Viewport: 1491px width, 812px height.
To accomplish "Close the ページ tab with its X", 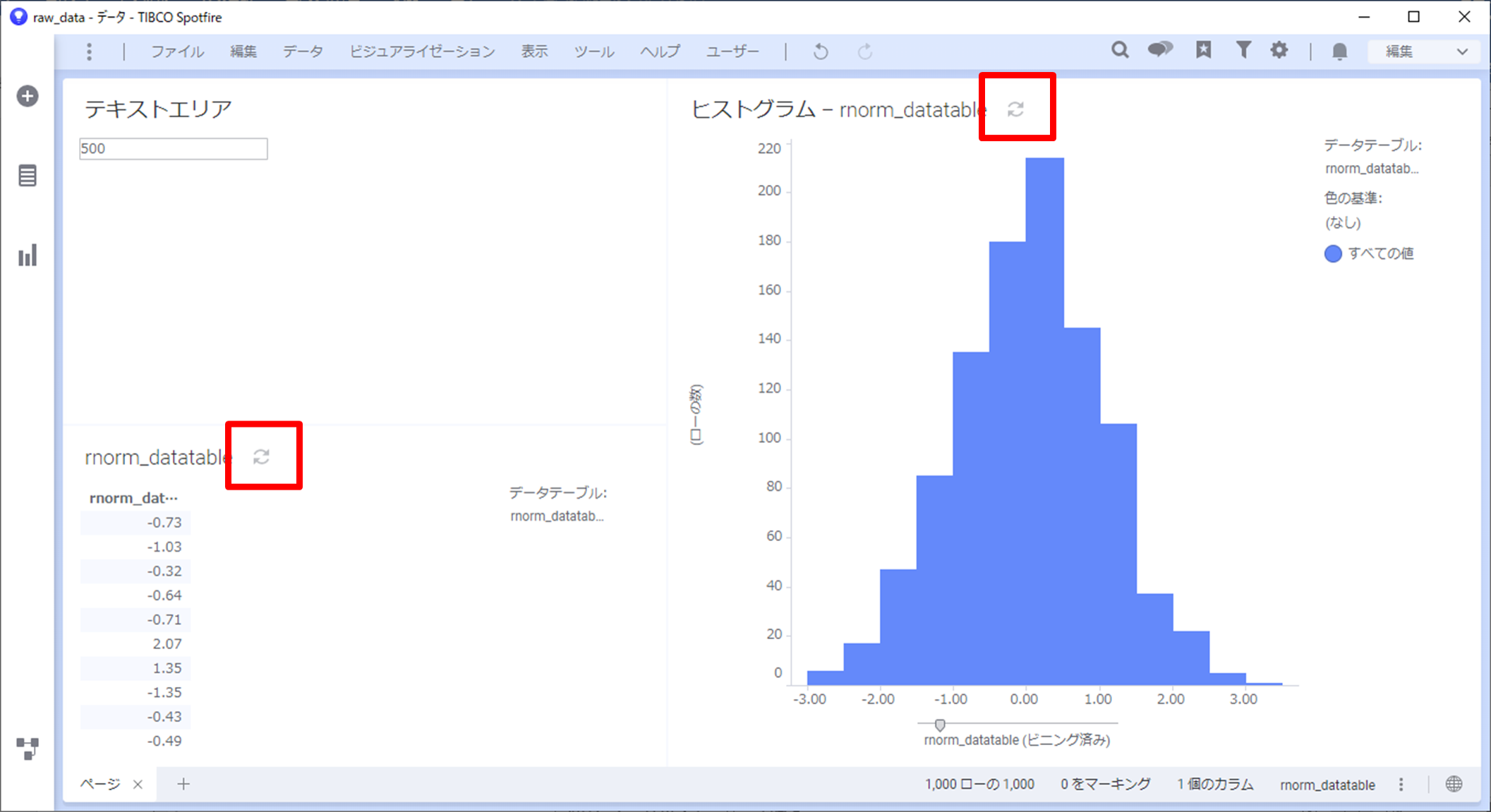I will pos(138,784).
